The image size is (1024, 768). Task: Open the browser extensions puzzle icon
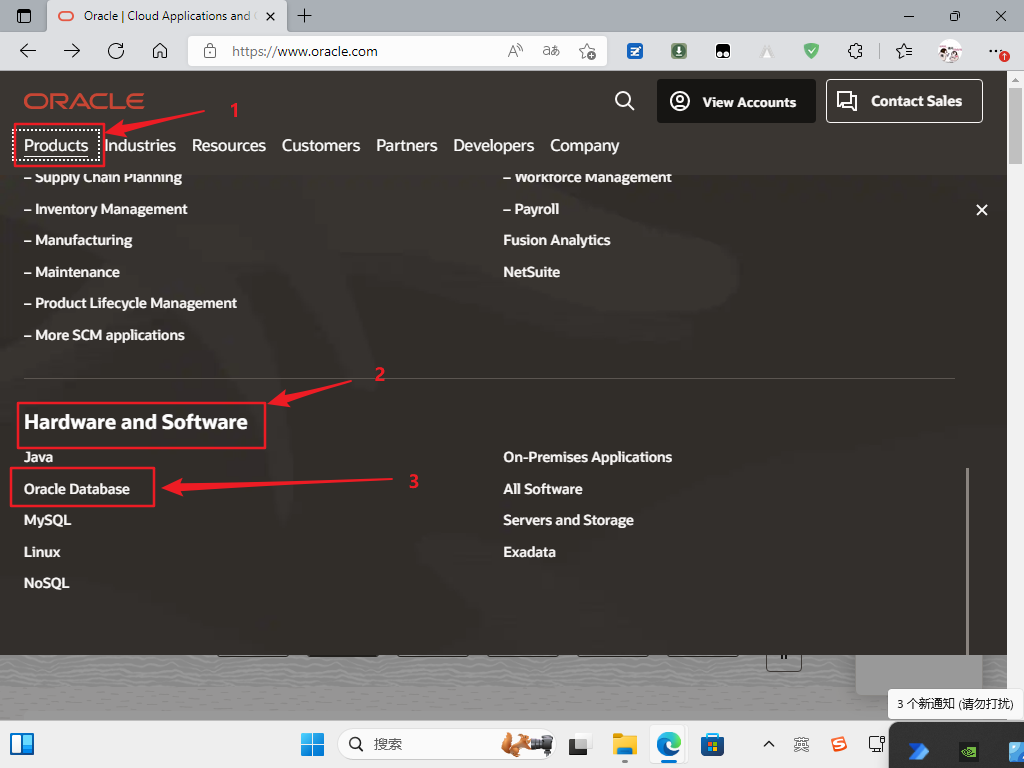(x=855, y=49)
